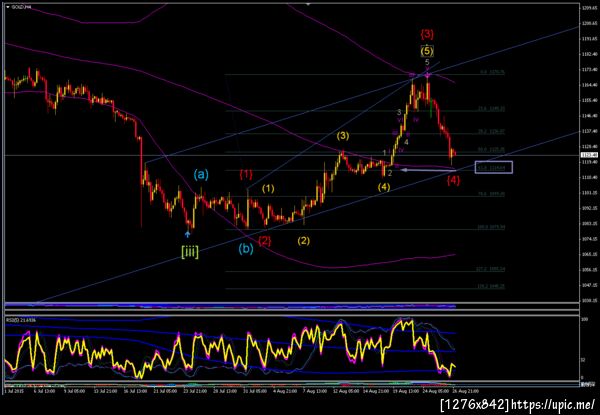Viewport: 600px width, 415px height.
Task: Click the 26 Aug 21:00 time label
Action: tap(466, 391)
